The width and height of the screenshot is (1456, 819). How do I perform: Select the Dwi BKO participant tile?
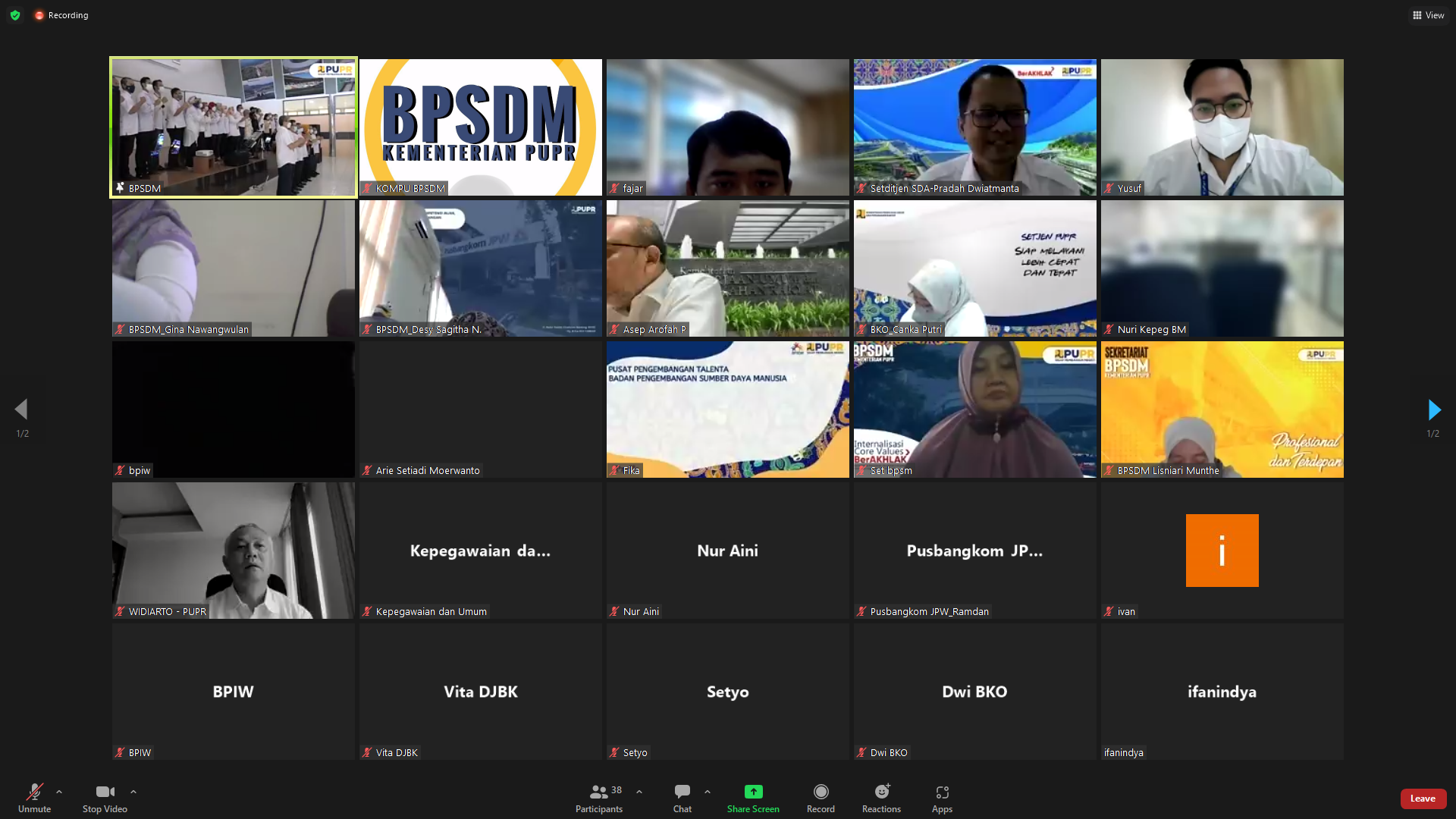(x=975, y=692)
